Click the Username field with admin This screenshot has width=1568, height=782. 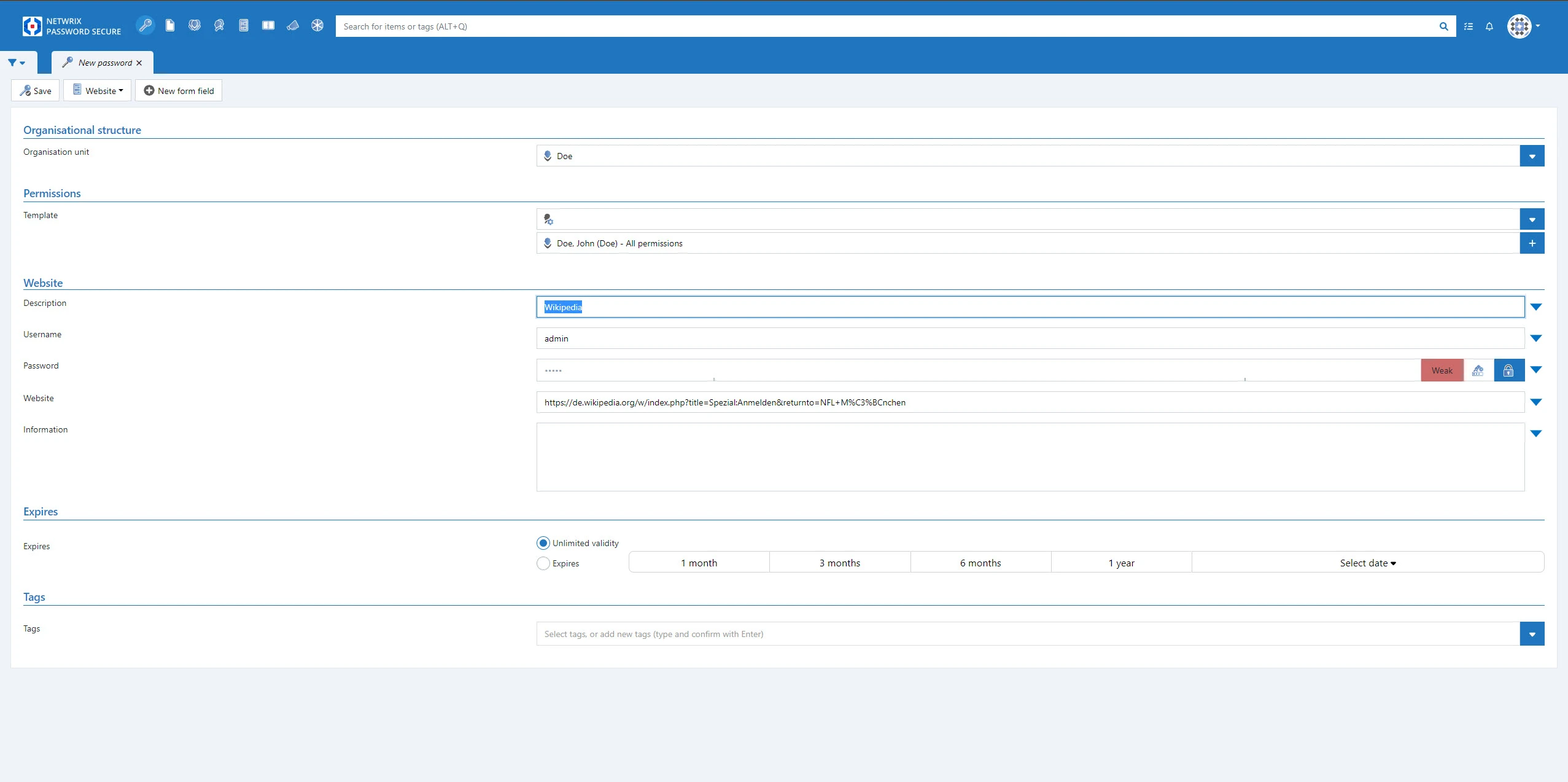(1030, 338)
